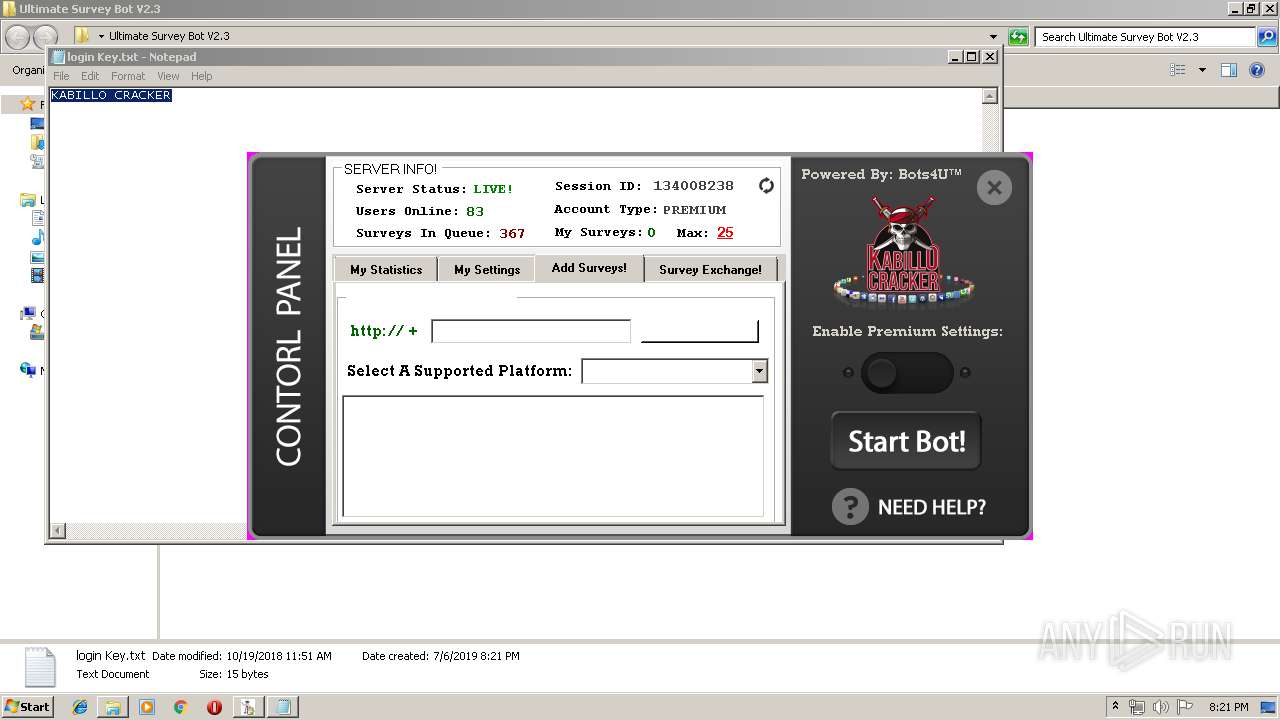
Task: Open Notepad View menu
Action: click(x=168, y=76)
